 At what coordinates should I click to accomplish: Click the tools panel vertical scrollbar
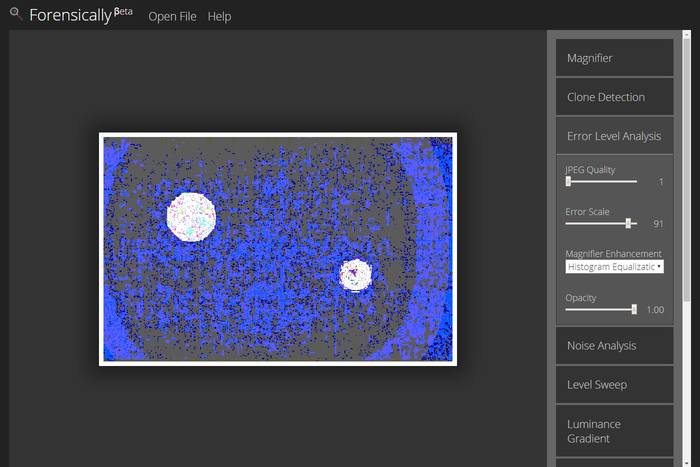pos(687,170)
